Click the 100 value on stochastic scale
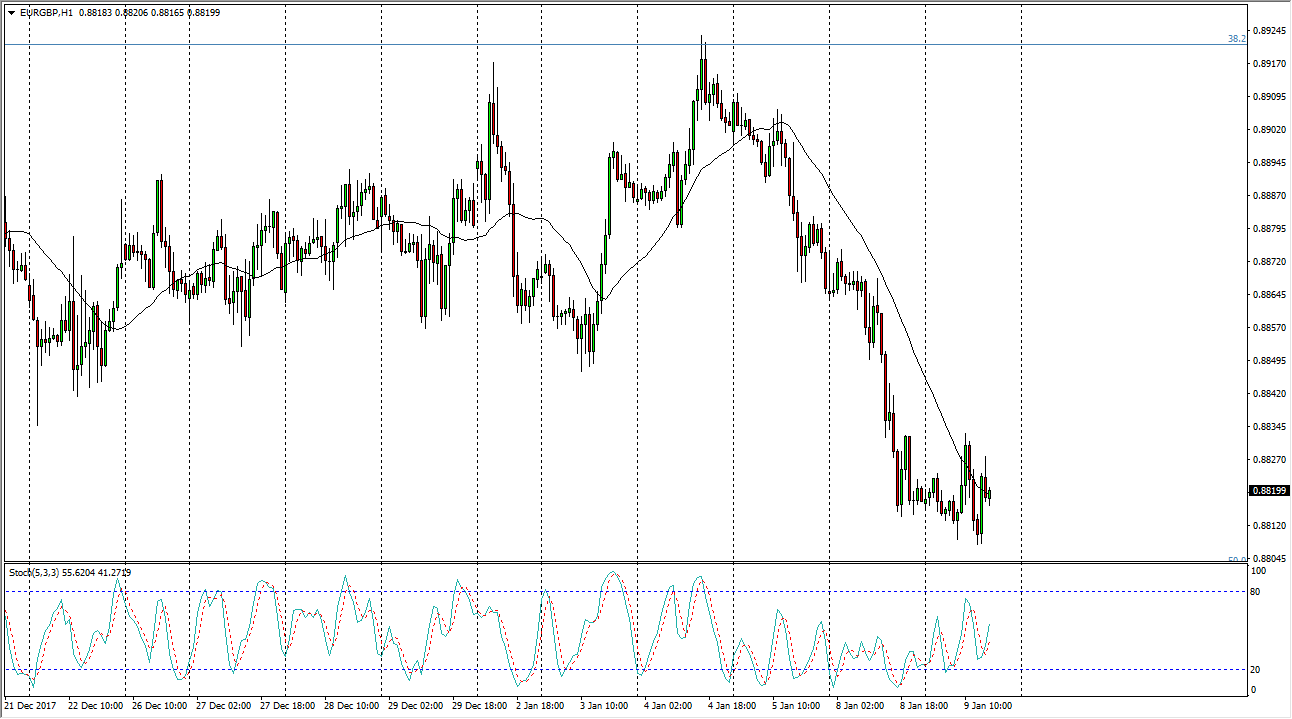The height and width of the screenshot is (719, 1292). pos(1260,571)
